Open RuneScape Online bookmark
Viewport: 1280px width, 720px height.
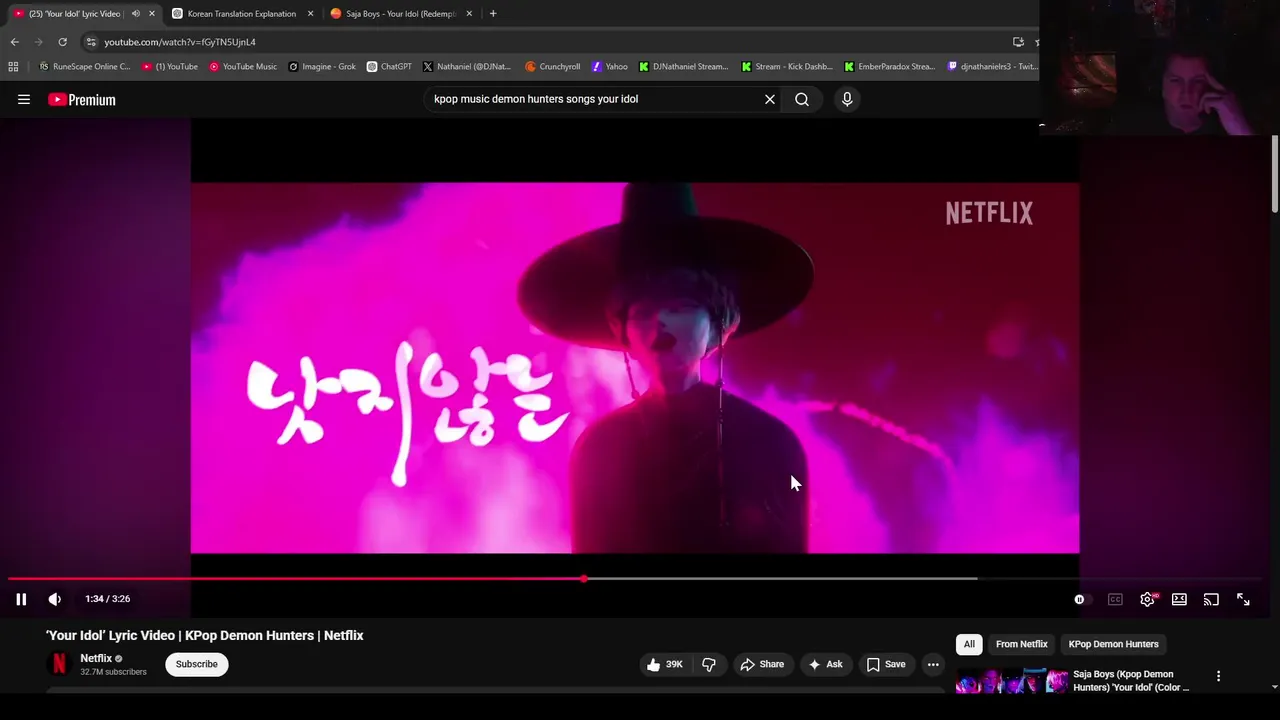click(84, 67)
